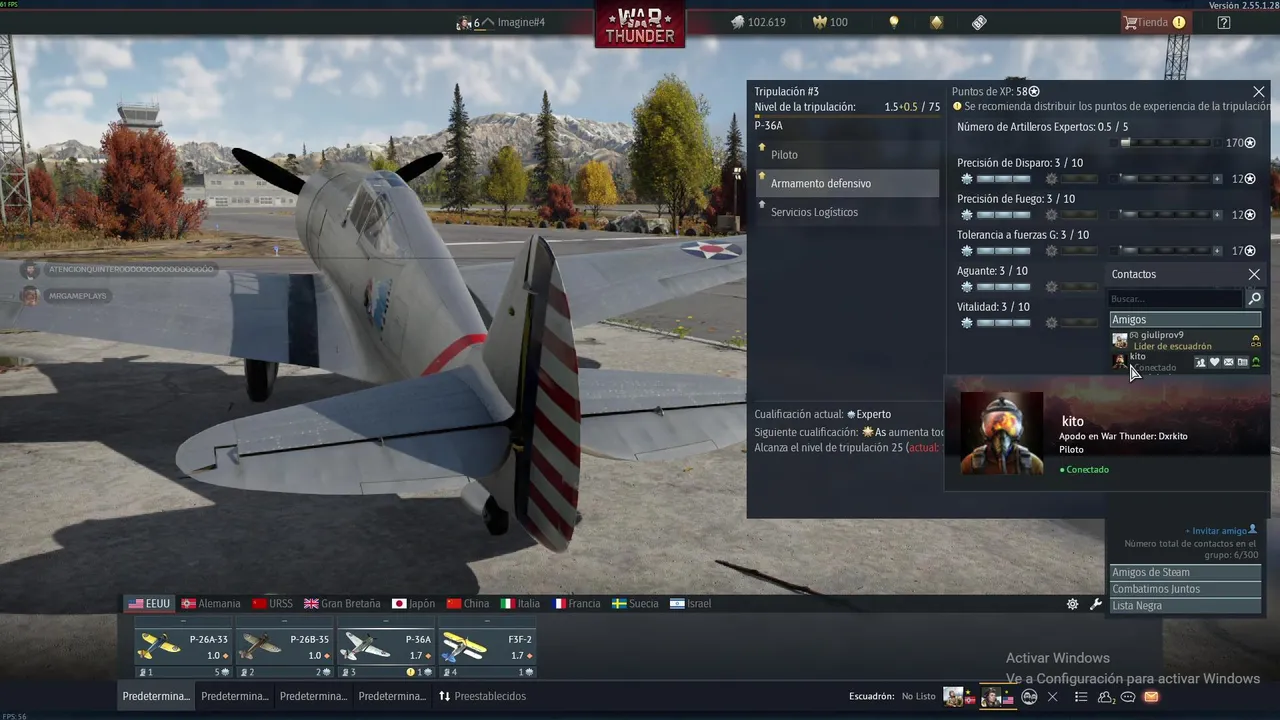1280x720 pixels.
Task: Invite kito to squad icon
Action: pos(1200,362)
